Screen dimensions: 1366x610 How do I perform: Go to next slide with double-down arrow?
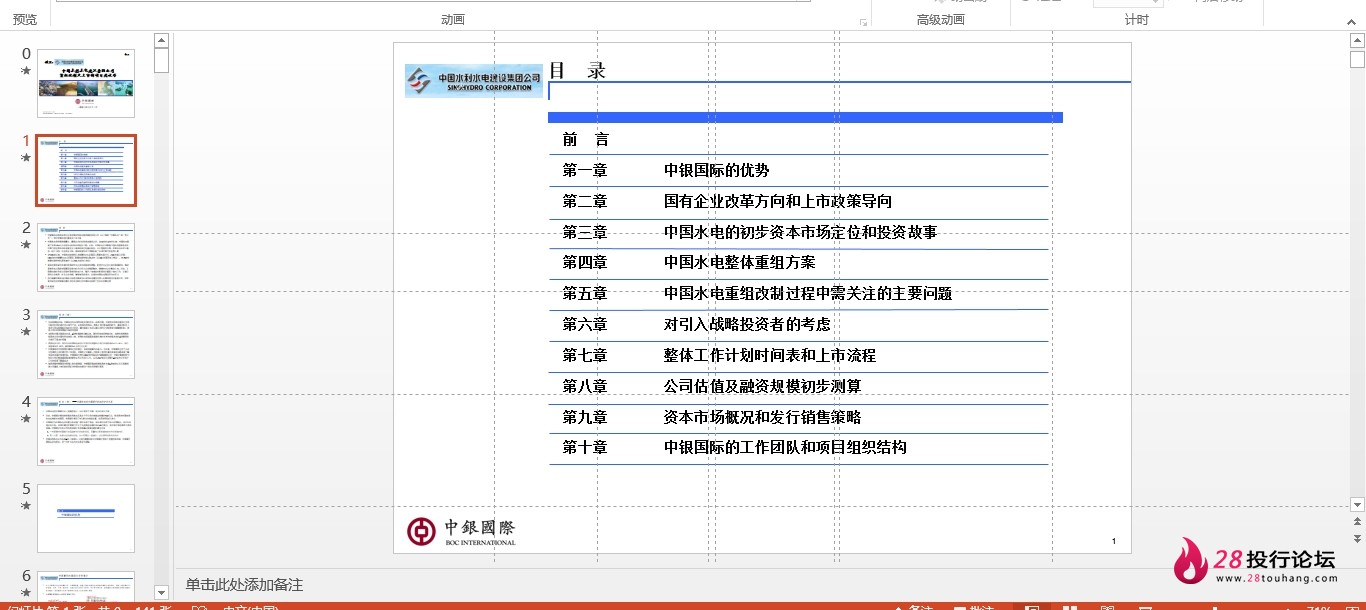(1357, 541)
